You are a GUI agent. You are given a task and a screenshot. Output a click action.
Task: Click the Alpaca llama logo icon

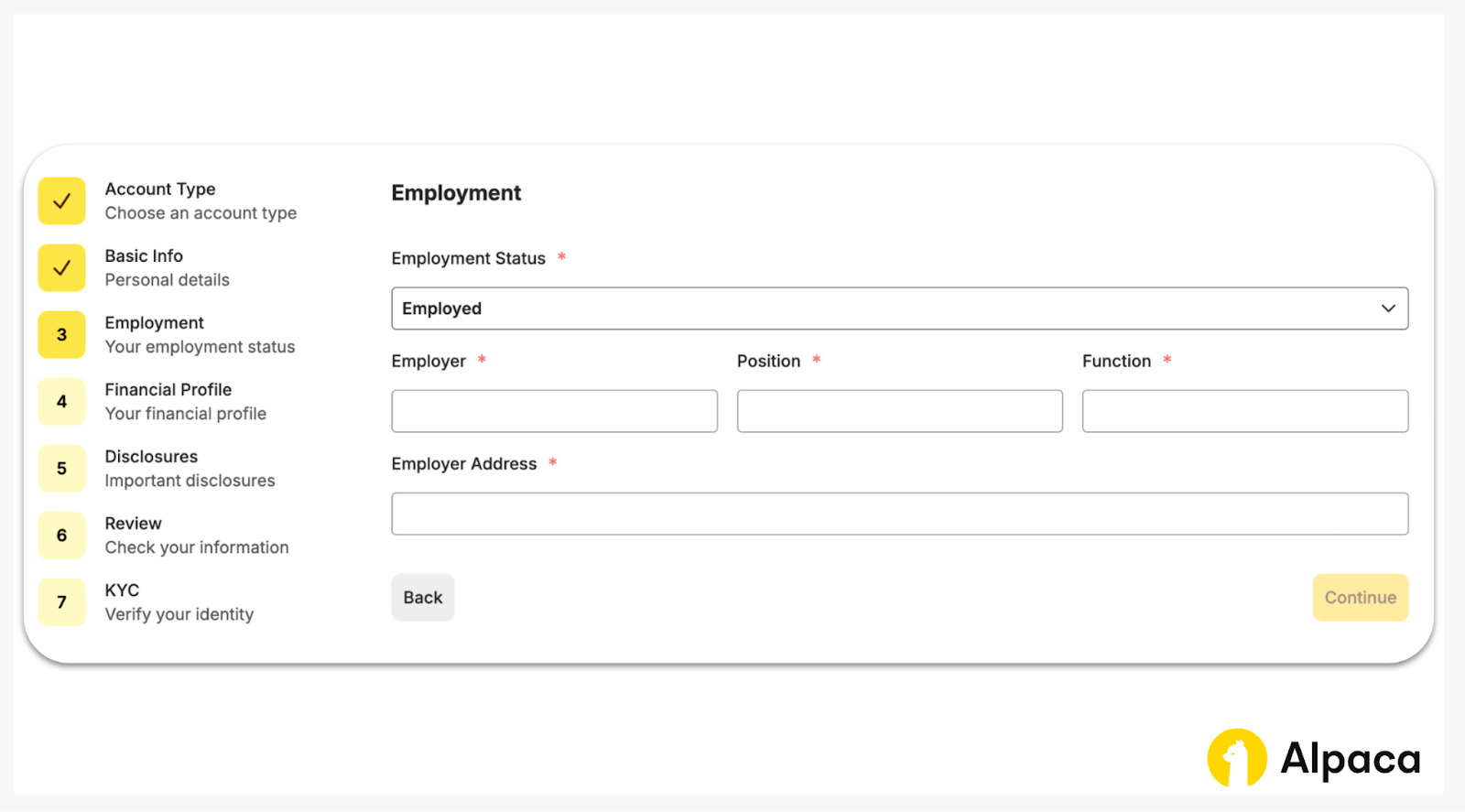tap(1236, 758)
